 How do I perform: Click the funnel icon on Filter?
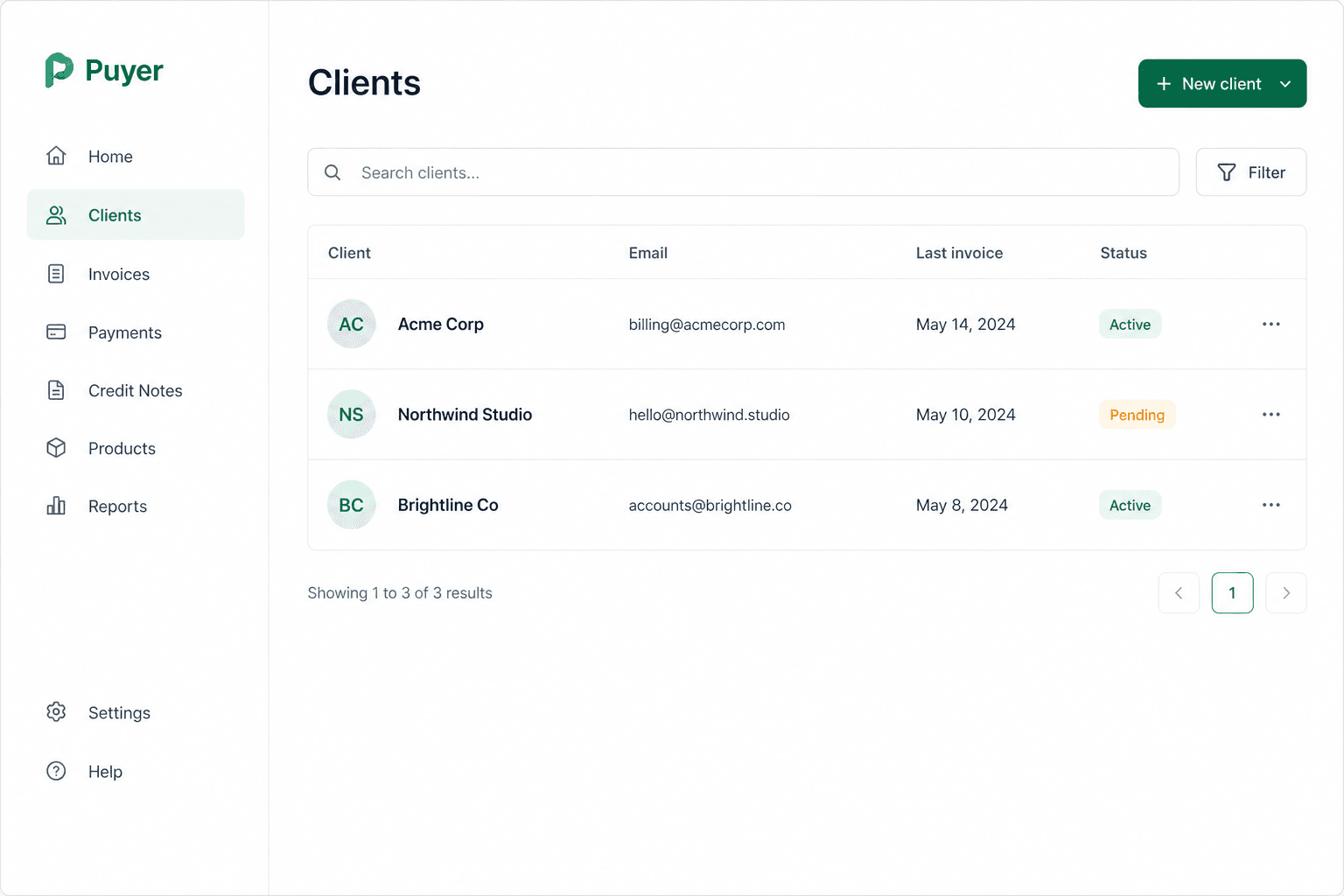[1227, 172]
